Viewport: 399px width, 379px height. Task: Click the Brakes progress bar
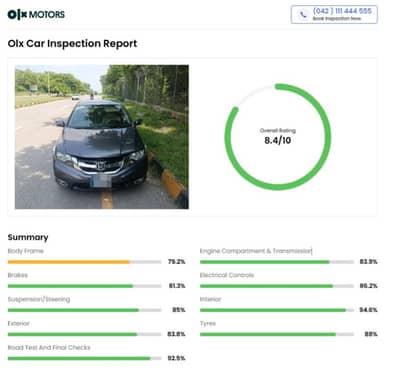85,286
